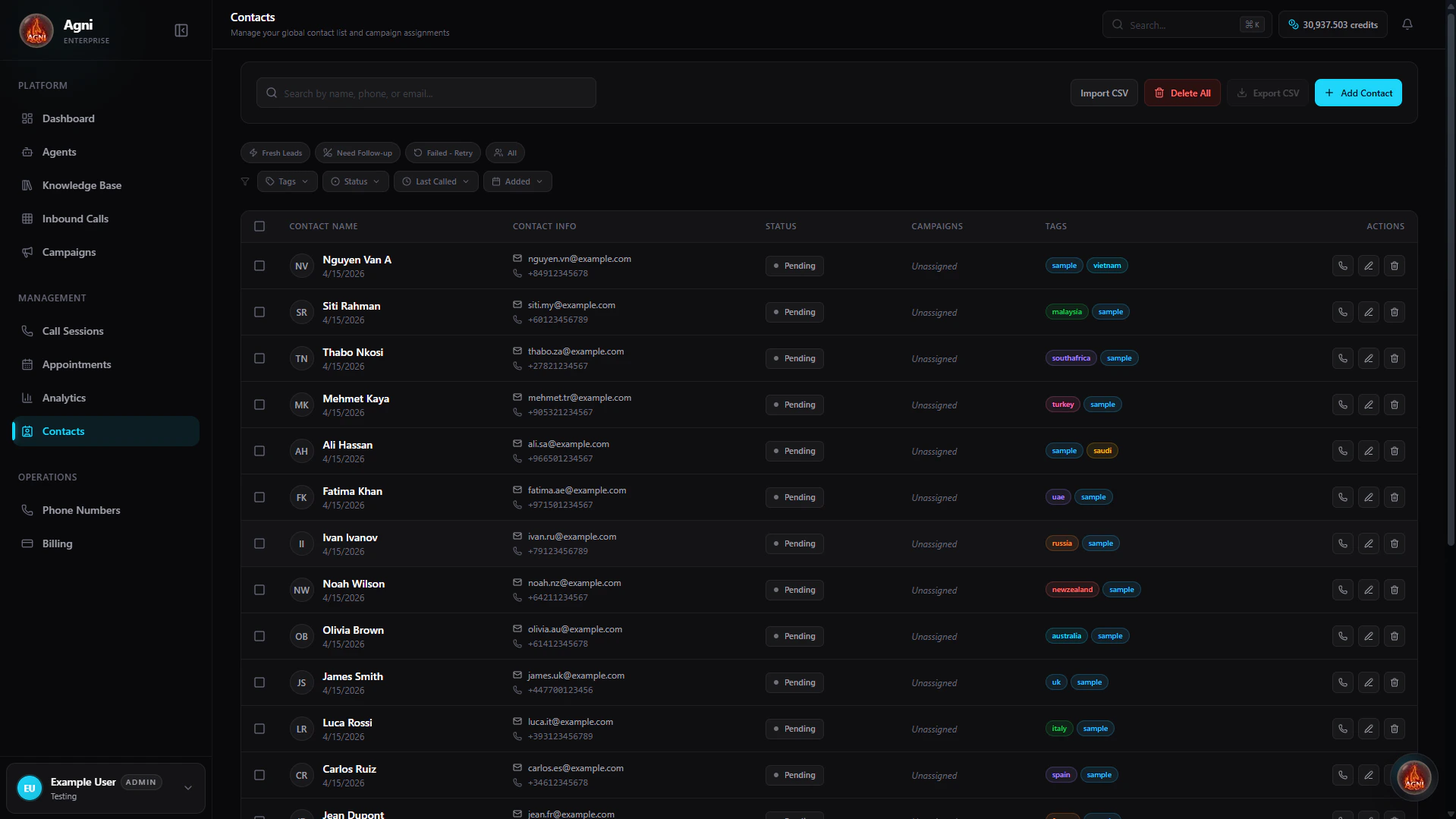
Task: Call Siti Rahman via phone icon
Action: 1343,312
